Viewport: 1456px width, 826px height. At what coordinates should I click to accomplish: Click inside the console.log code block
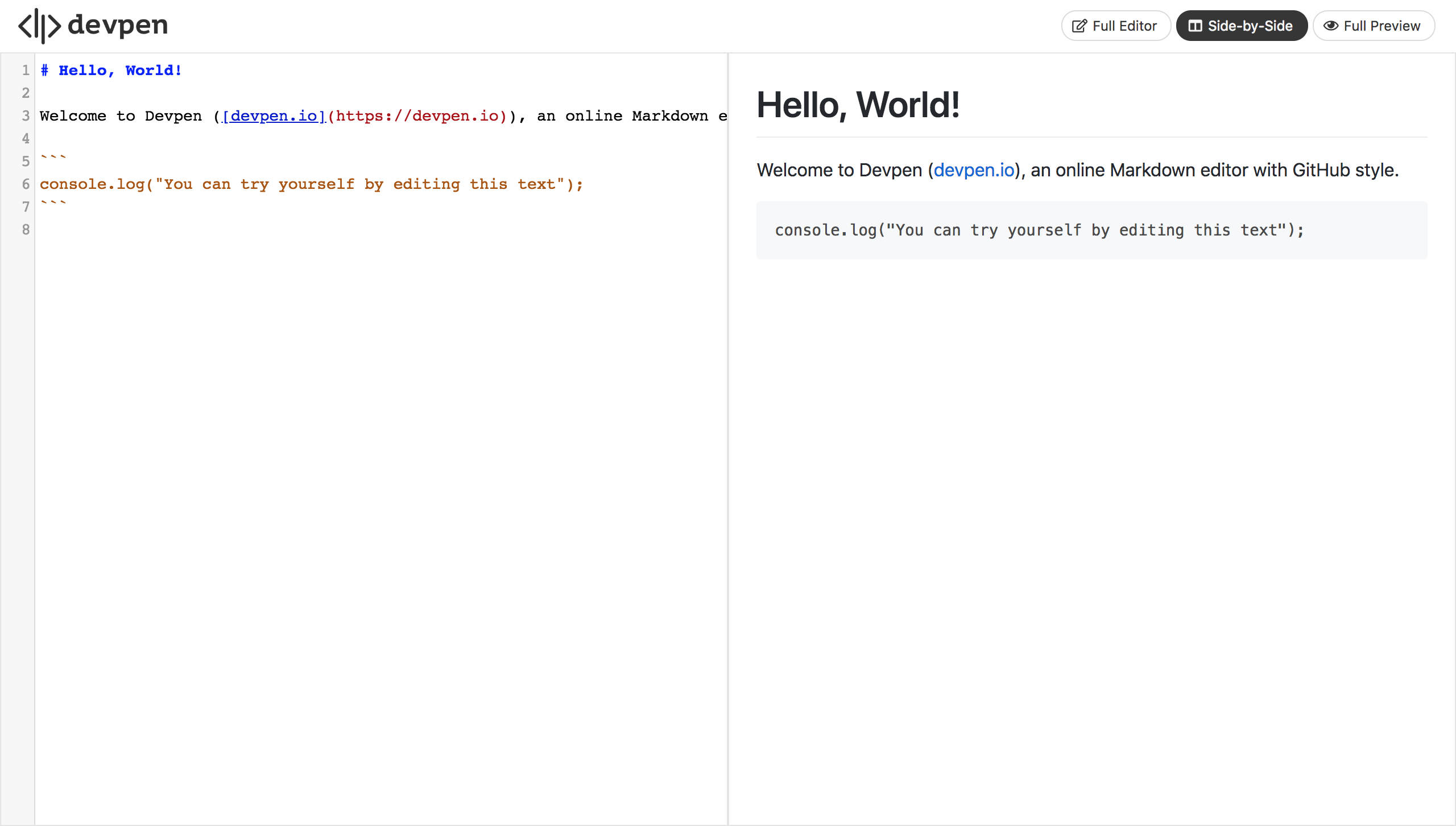(x=1040, y=230)
